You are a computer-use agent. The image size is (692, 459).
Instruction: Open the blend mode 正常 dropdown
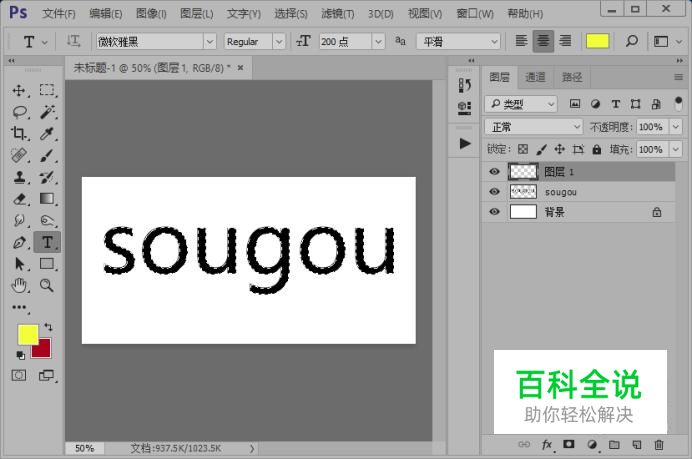pos(534,127)
